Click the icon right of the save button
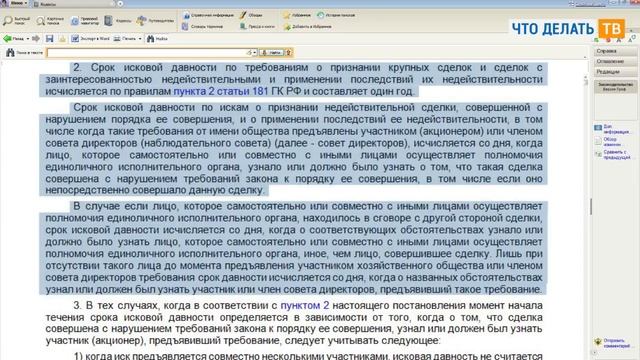The height and width of the screenshot is (360, 640). pyautogui.click(x=62, y=38)
